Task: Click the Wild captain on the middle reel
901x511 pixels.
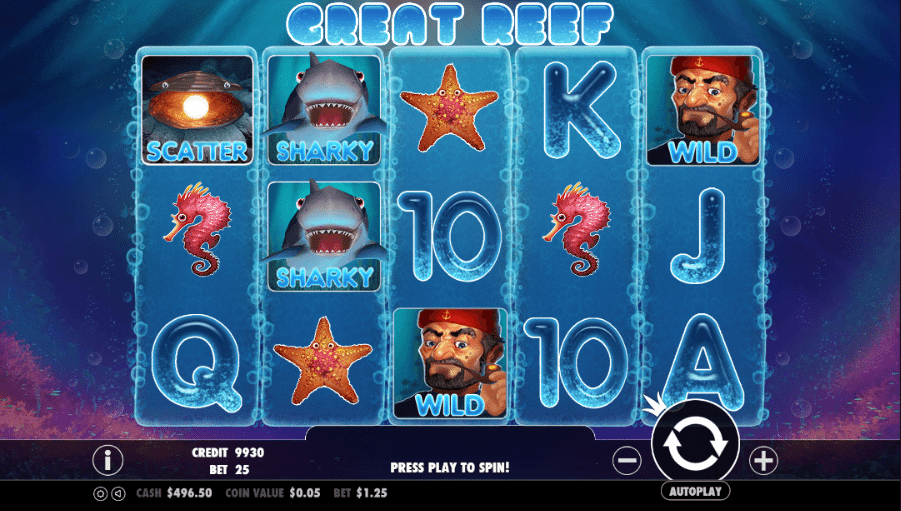Action: click(x=450, y=363)
